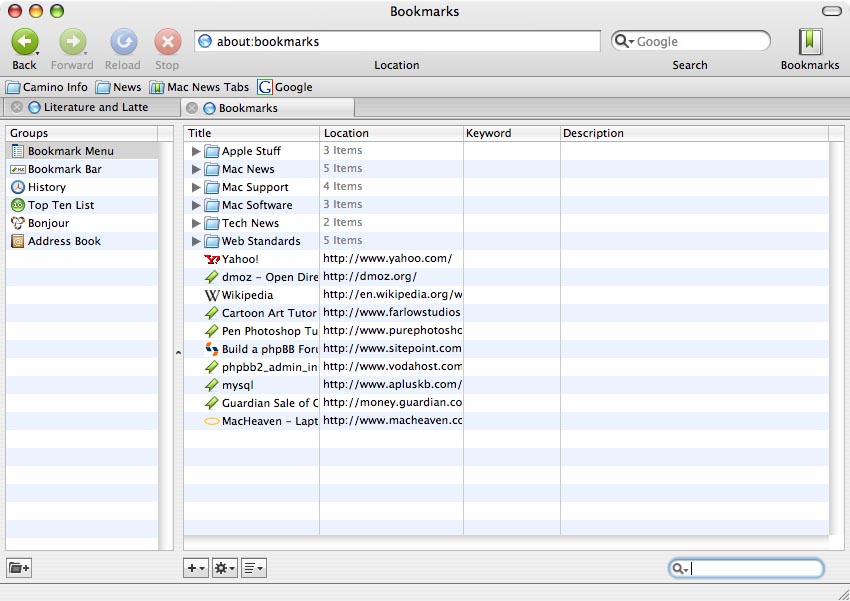
Task: Click the Mac Software folder icon
Action: 211,205
